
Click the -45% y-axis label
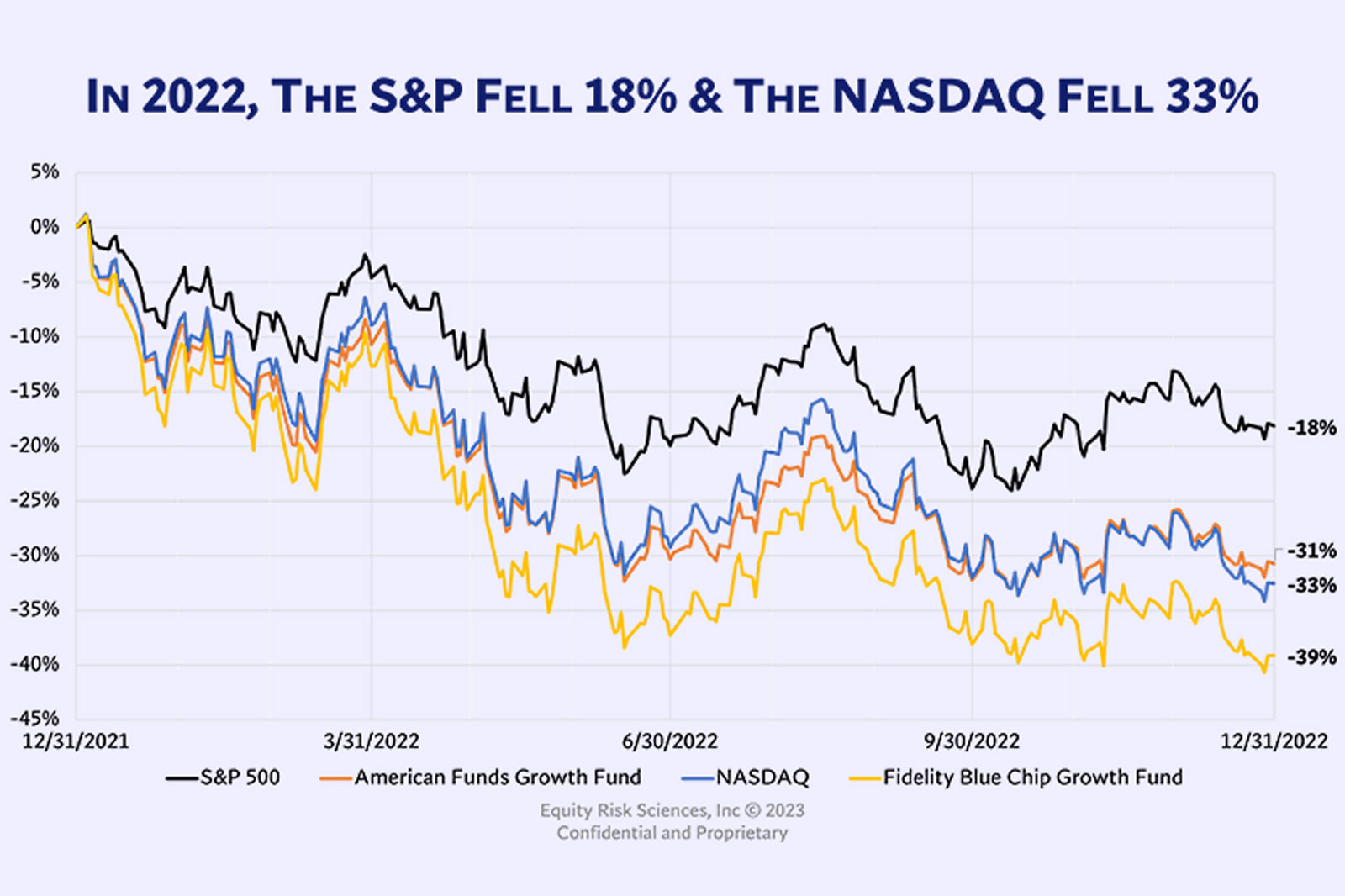[x=34, y=719]
